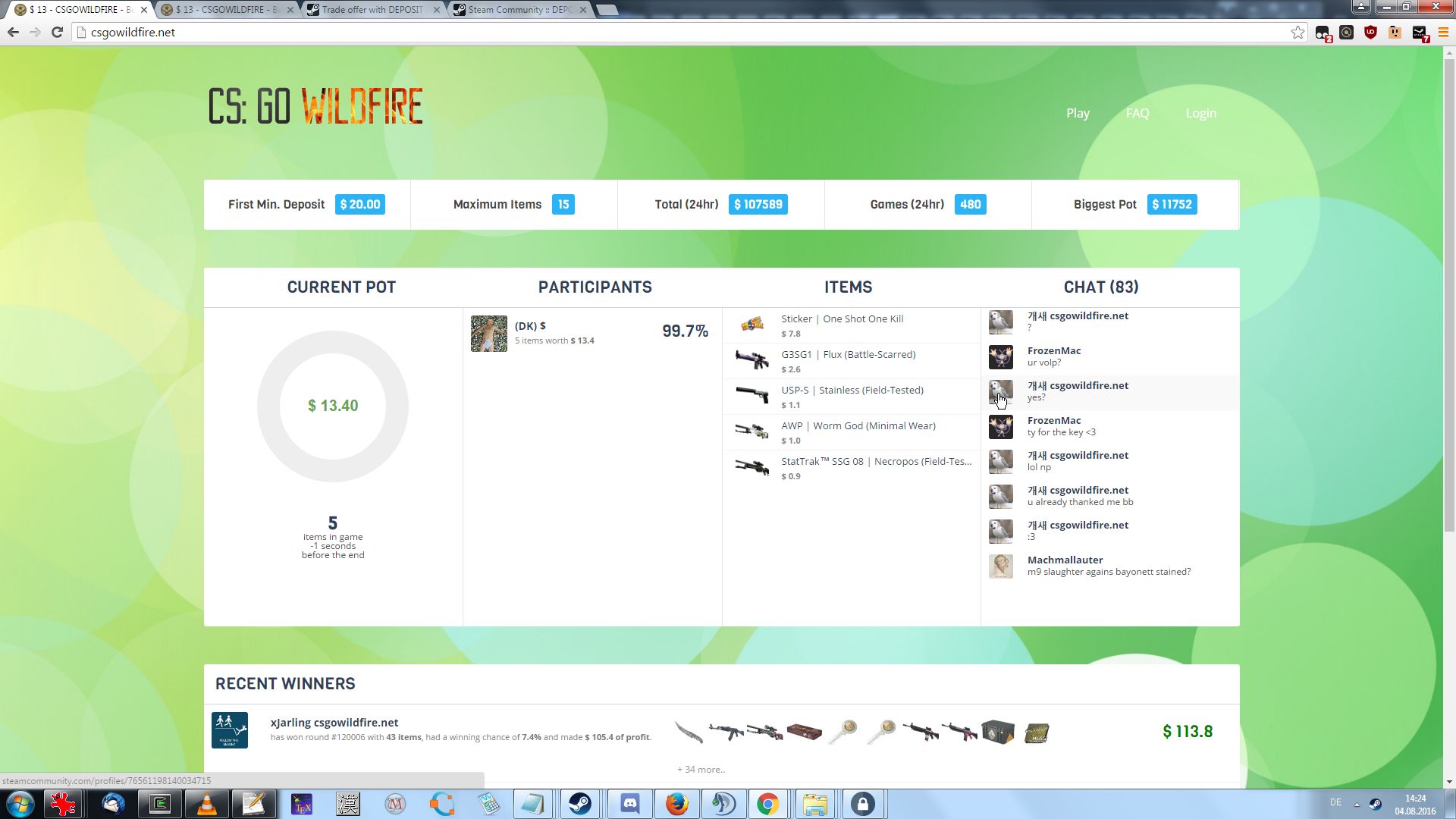Screen dimensions: 1456x819
Task: Open VLC media player taskbar icon
Action: coord(206,804)
